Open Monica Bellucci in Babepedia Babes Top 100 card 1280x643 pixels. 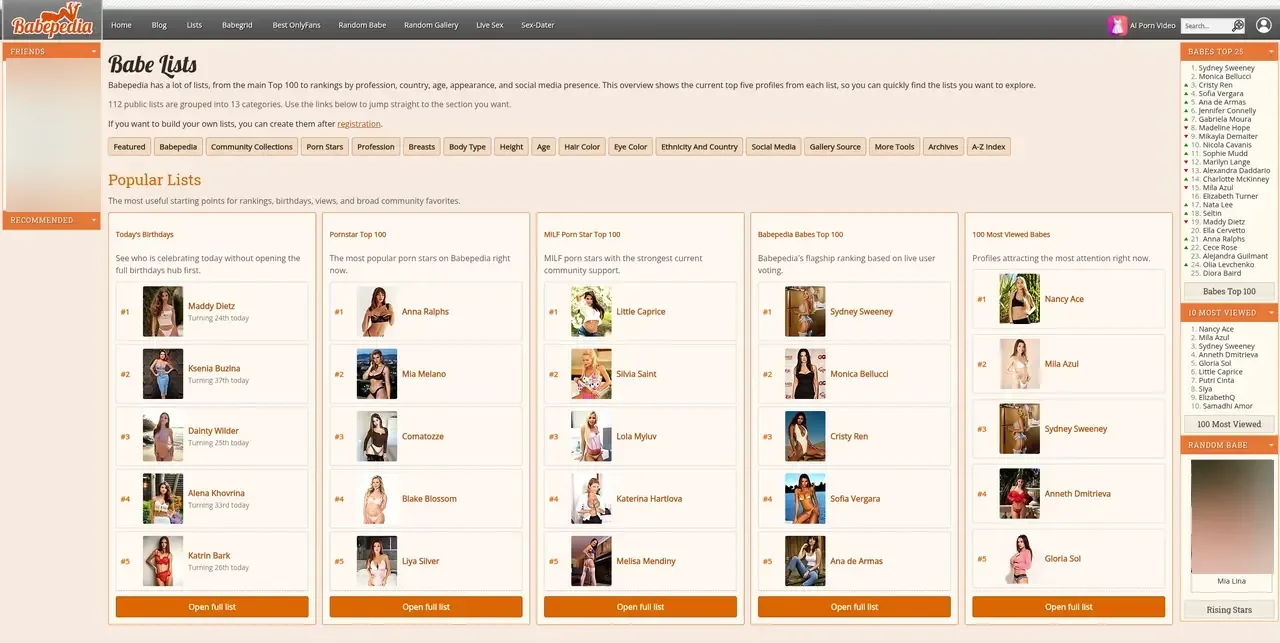pyautogui.click(x=859, y=374)
